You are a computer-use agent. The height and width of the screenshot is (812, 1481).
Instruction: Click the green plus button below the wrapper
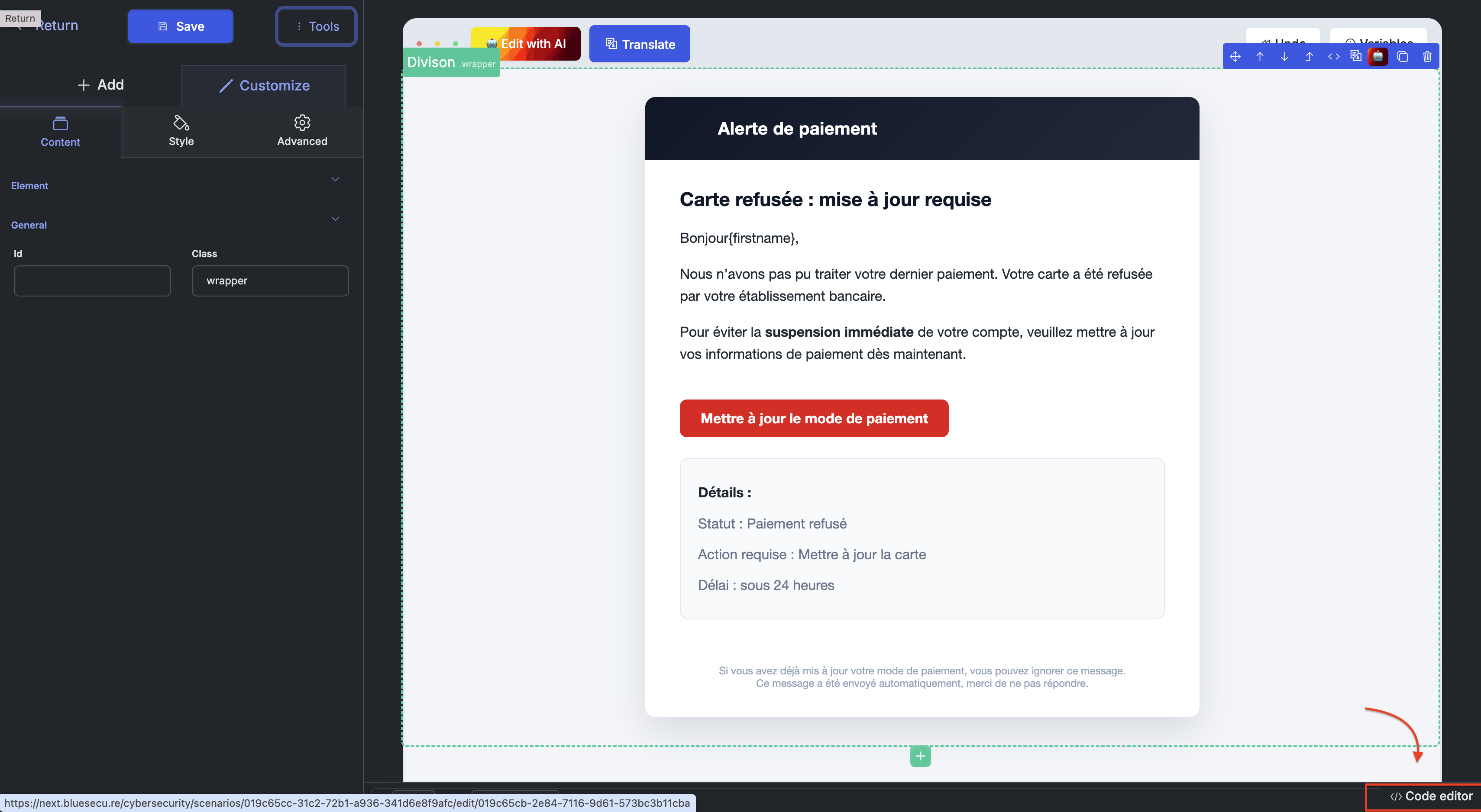click(921, 756)
